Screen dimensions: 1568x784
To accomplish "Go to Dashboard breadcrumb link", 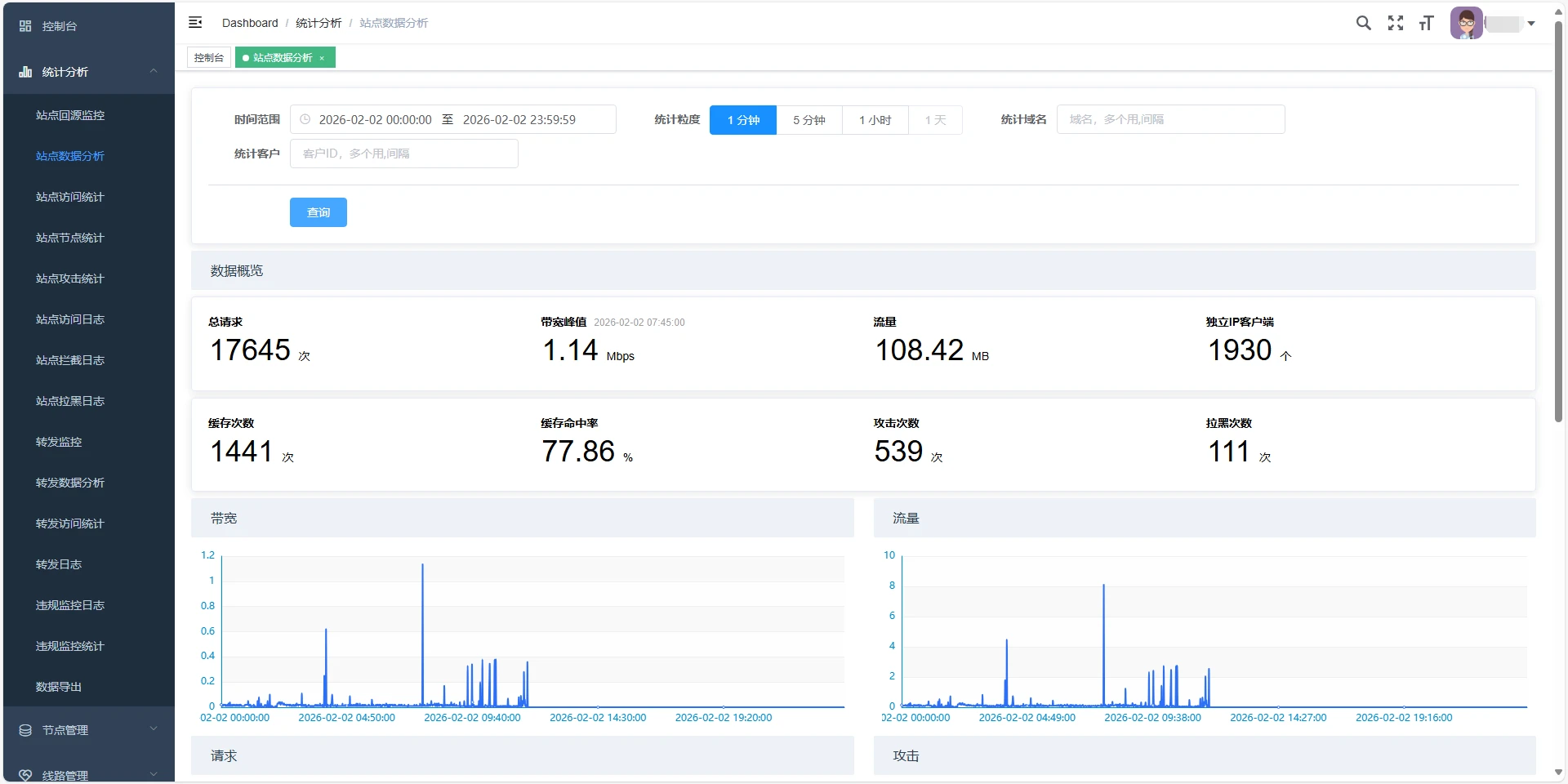I will coord(250,23).
